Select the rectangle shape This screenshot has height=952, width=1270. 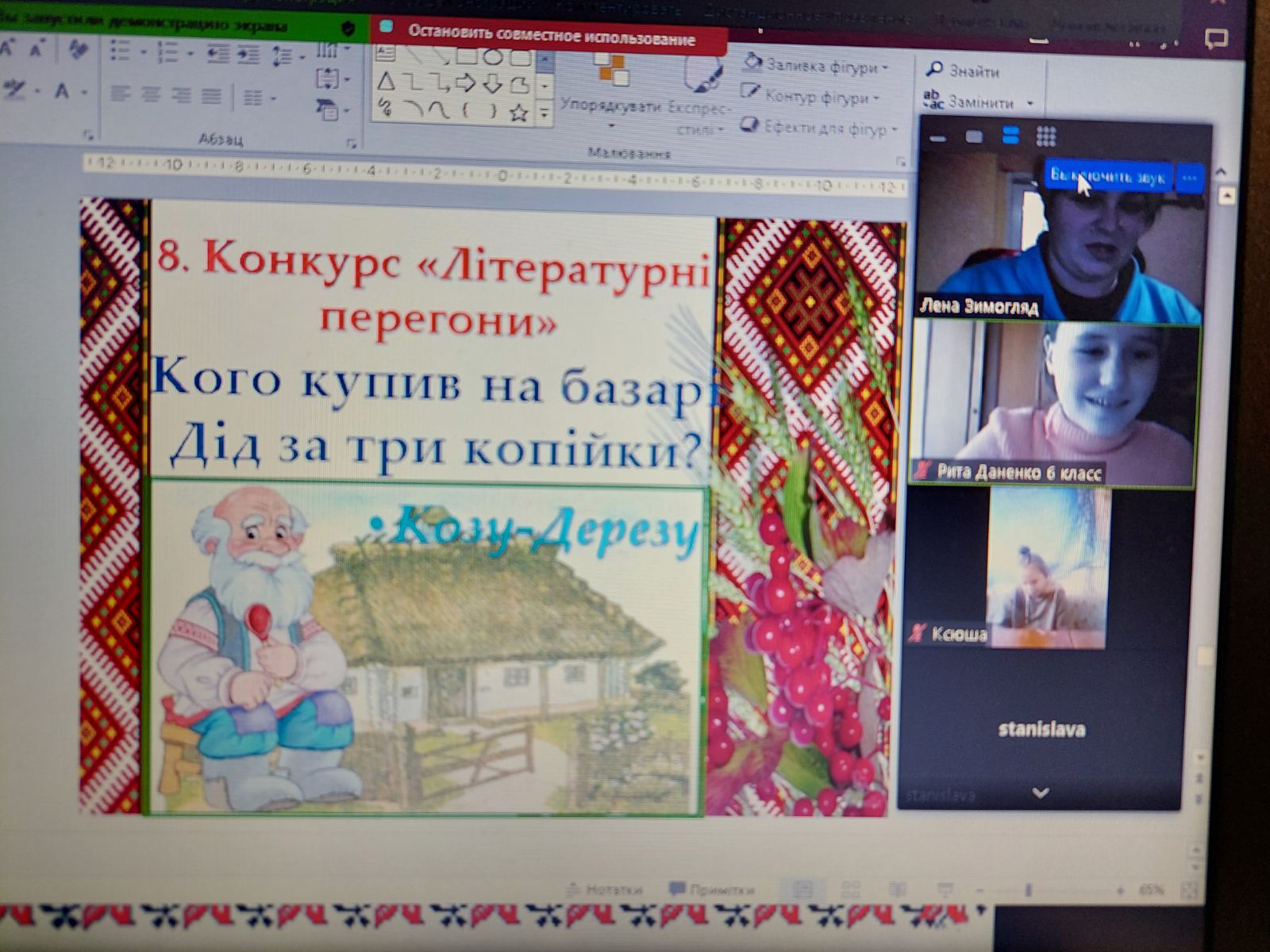[x=467, y=56]
